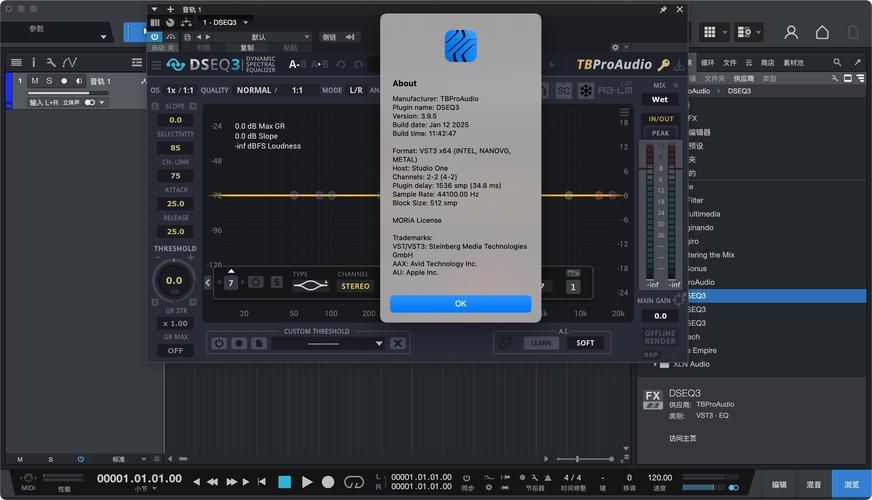Click the preset save disk icon

[187, 37]
